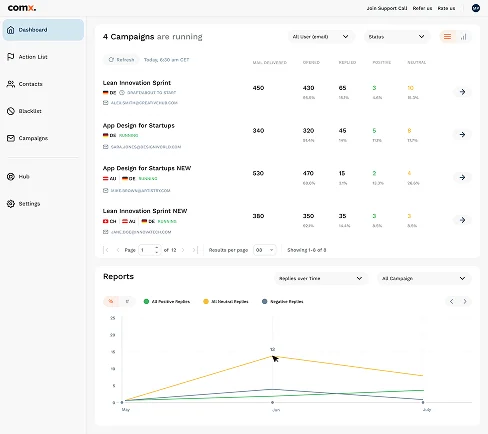This screenshot has height=434, width=488.
Task: Click the page number stepper arrows
Action: 157,250
